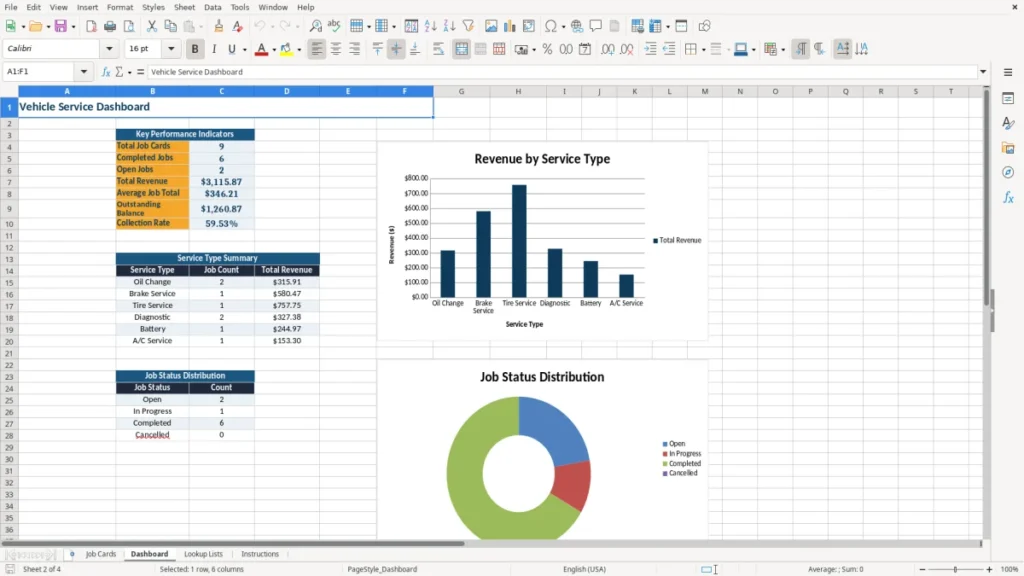Open Find & Replace tool
The image size is (1024, 576).
[315, 26]
